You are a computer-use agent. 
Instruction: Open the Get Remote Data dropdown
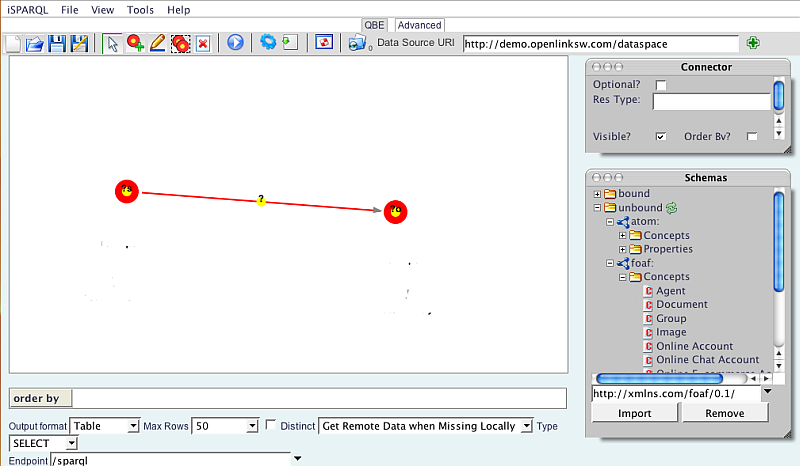click(x=527, y=426)
